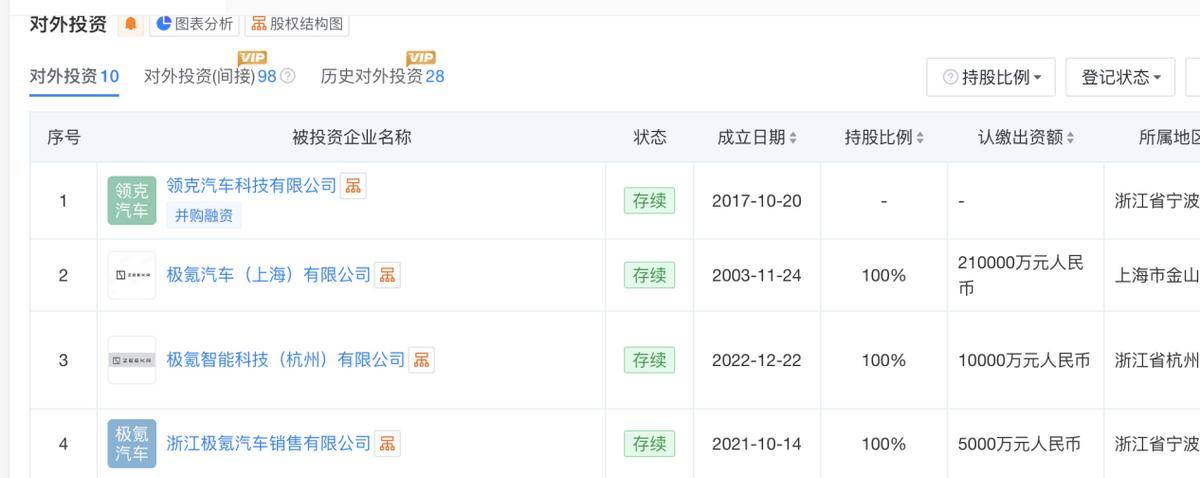
Task: Open the 极氪智能科技（杭州）有限公司 company link
Action: pos(286,360)
